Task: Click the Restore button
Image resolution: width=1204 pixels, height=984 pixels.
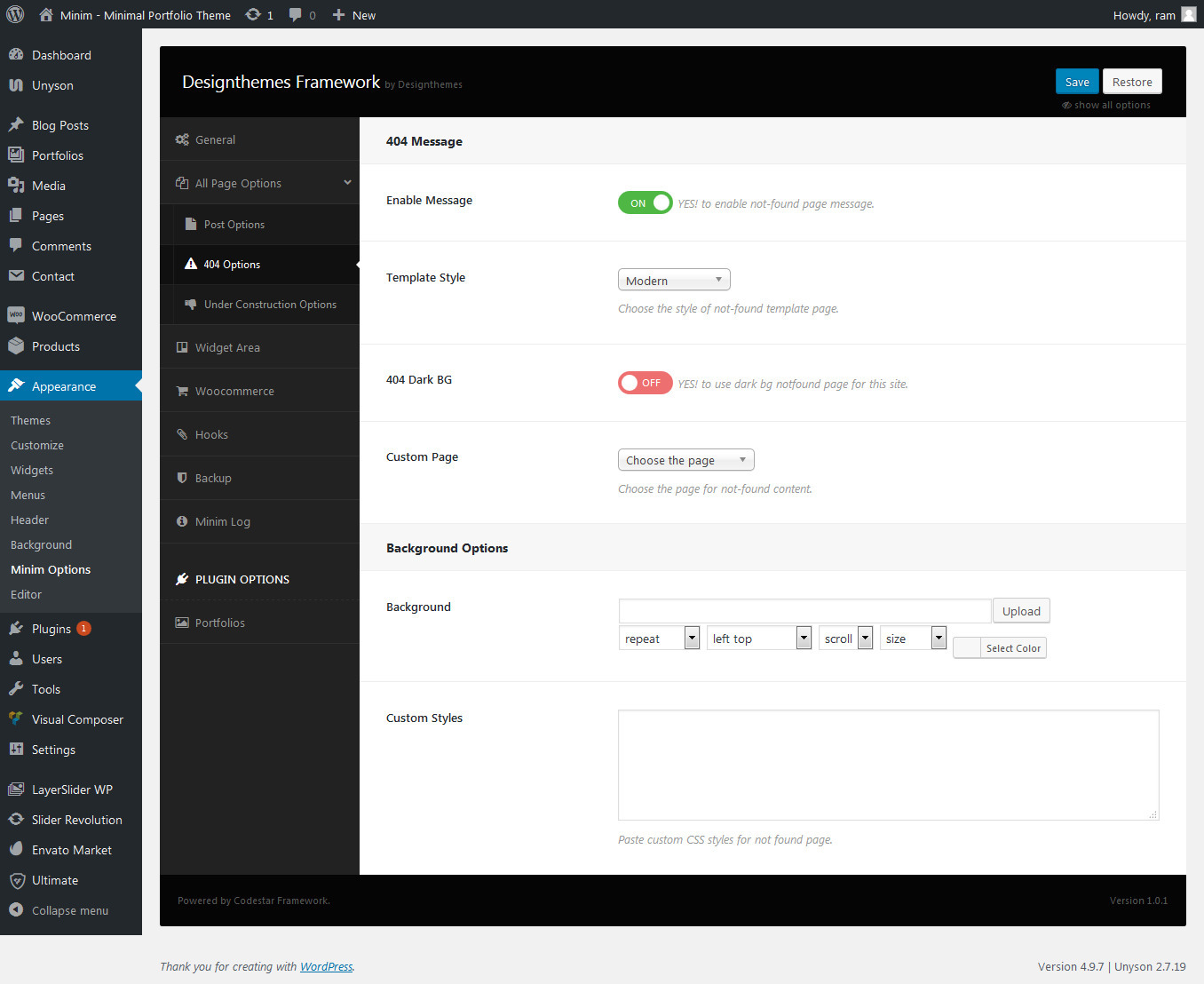Action: coord(1132,82)
